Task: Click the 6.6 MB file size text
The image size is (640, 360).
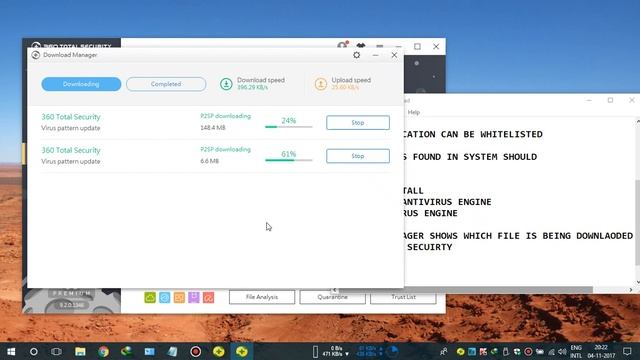Action: coord(209,161)
